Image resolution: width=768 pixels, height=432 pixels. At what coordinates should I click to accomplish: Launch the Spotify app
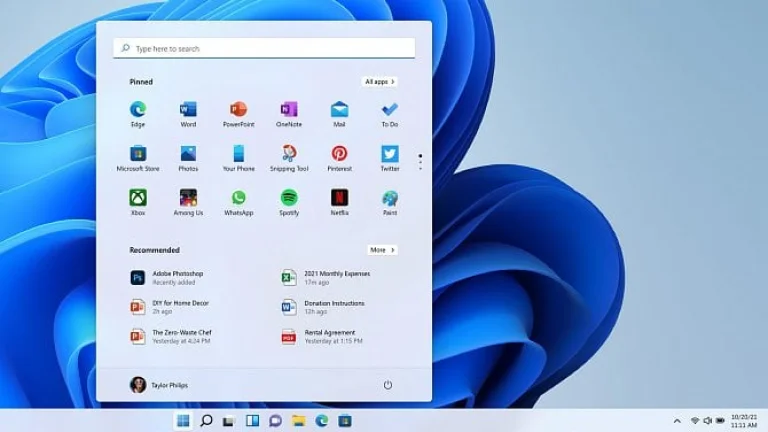289,202
